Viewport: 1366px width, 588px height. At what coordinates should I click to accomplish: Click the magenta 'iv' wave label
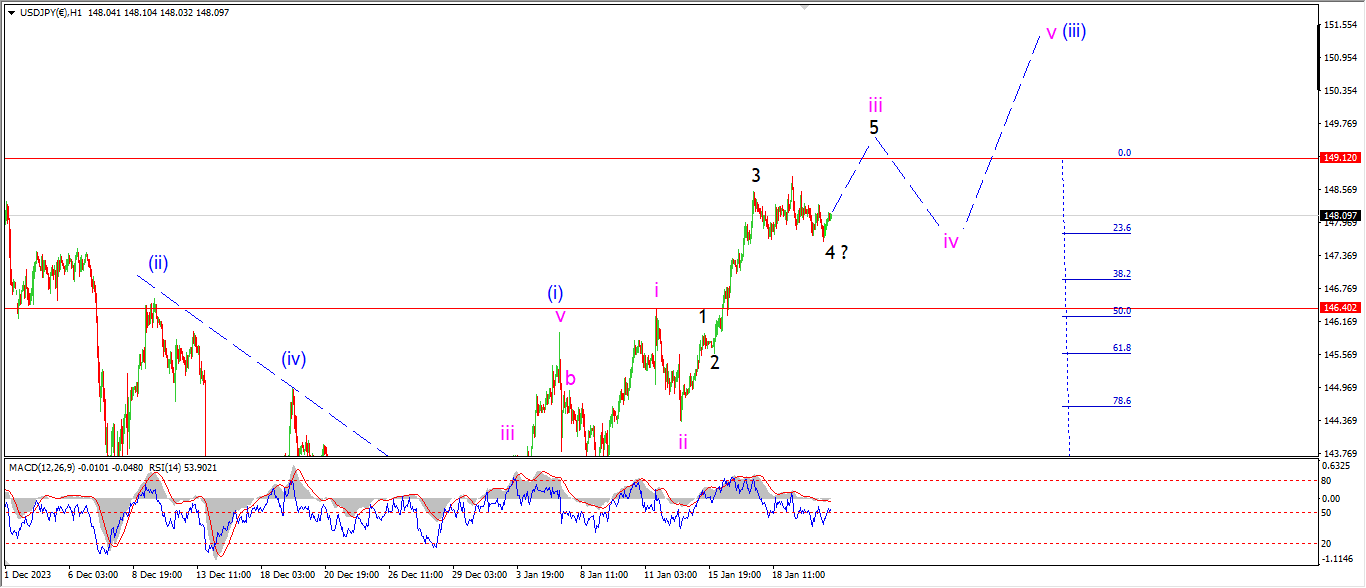click(950, 241)
